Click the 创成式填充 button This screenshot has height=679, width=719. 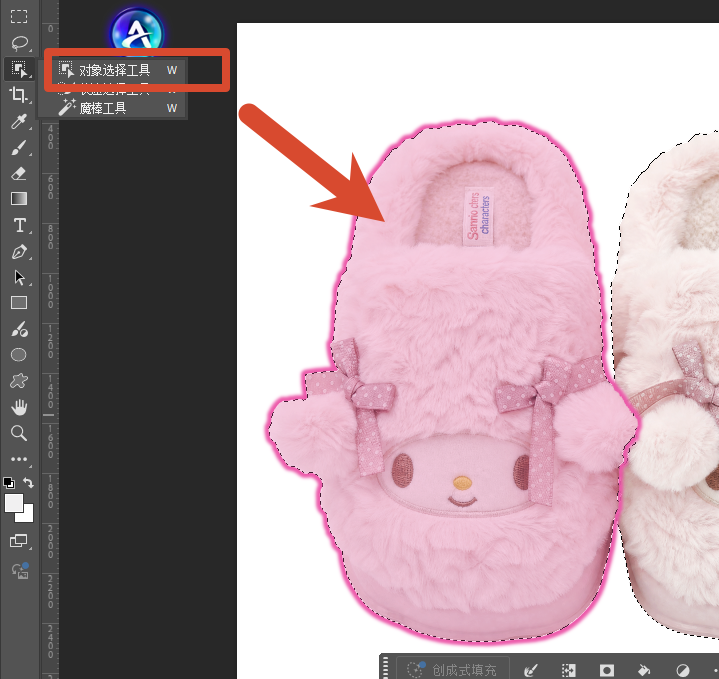point(452,670)
